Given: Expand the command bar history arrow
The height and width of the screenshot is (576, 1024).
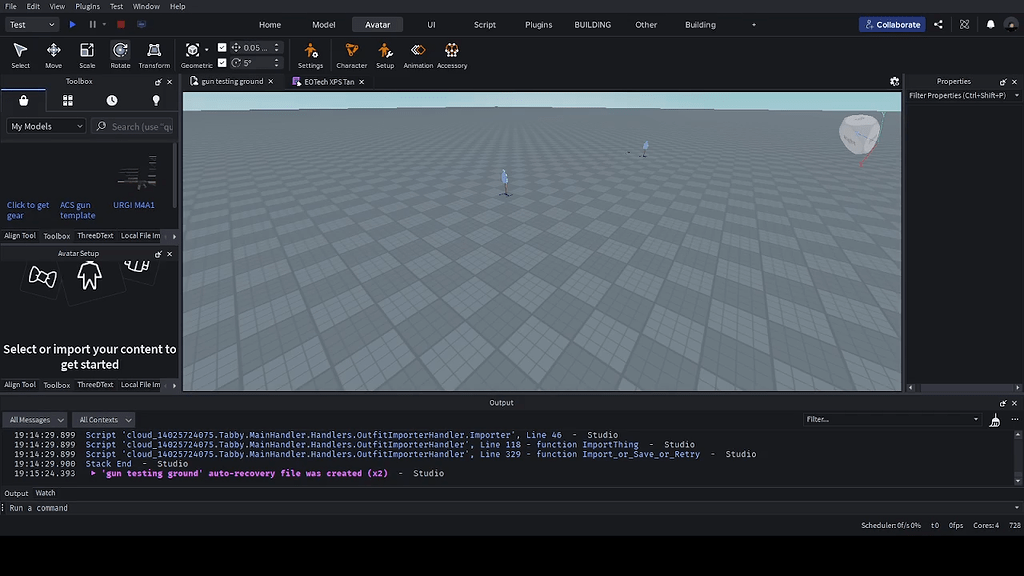Looking at the screenshot, I should [1017, 508].
